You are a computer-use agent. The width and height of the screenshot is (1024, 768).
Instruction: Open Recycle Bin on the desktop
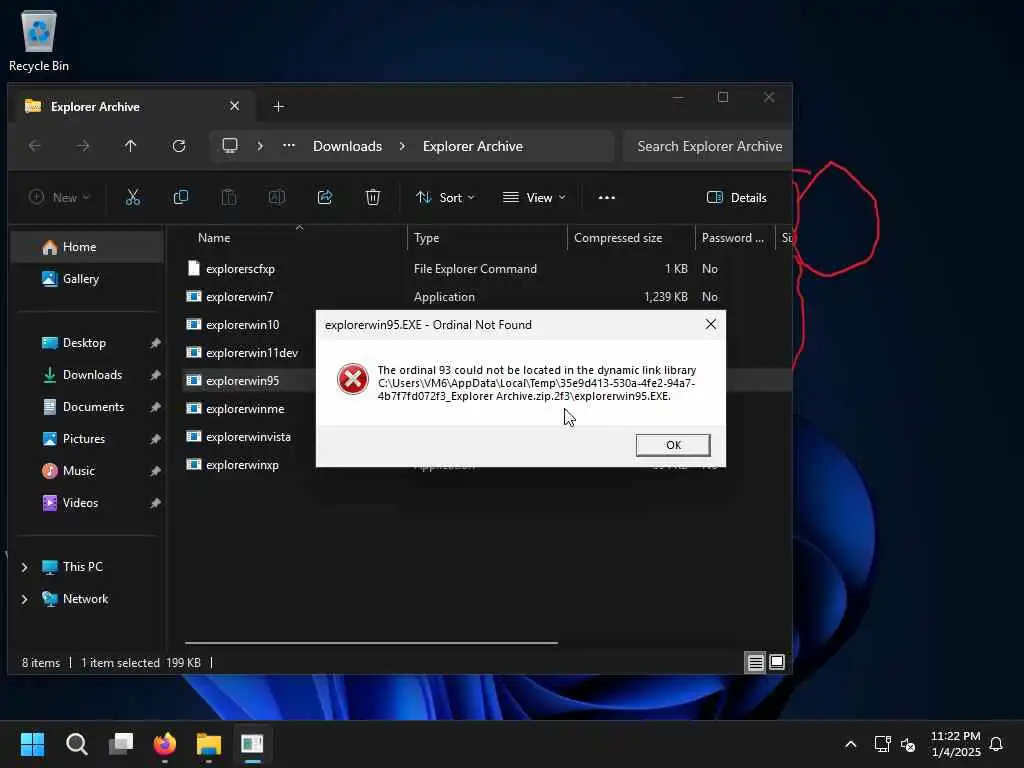(x=39, y=40)
